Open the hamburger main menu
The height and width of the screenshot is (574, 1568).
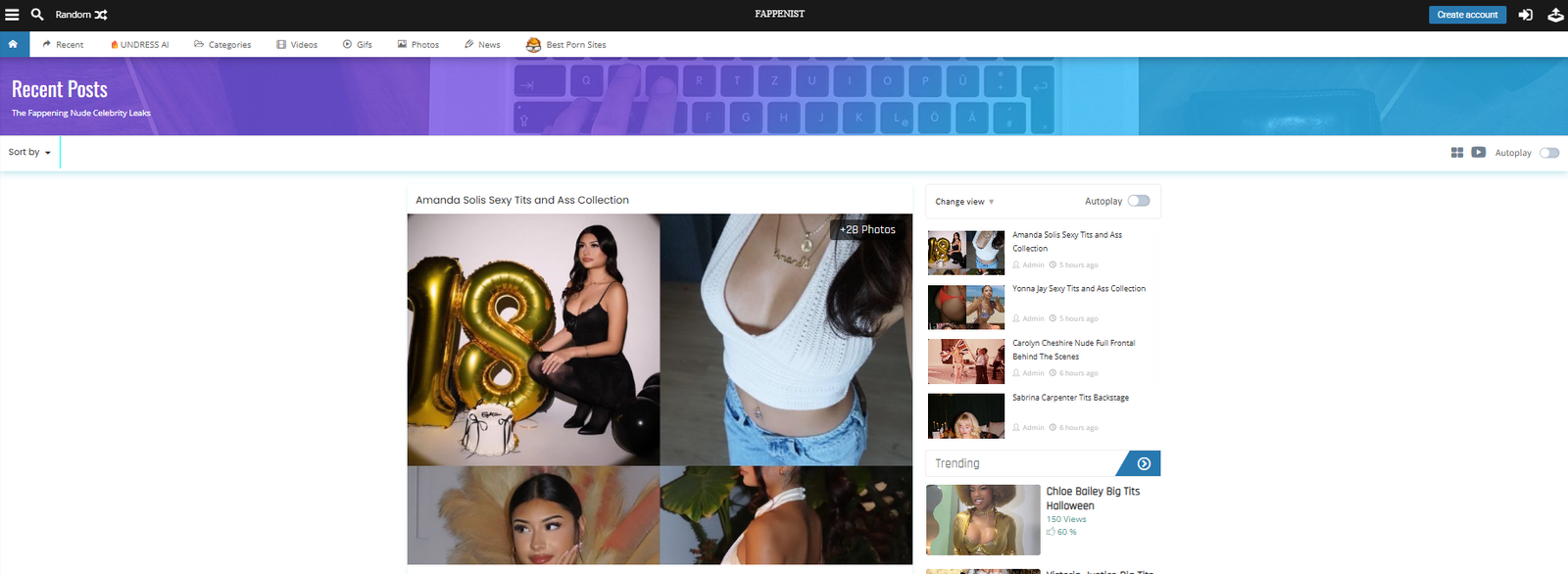pyautogui.click(x=13, y=15)
